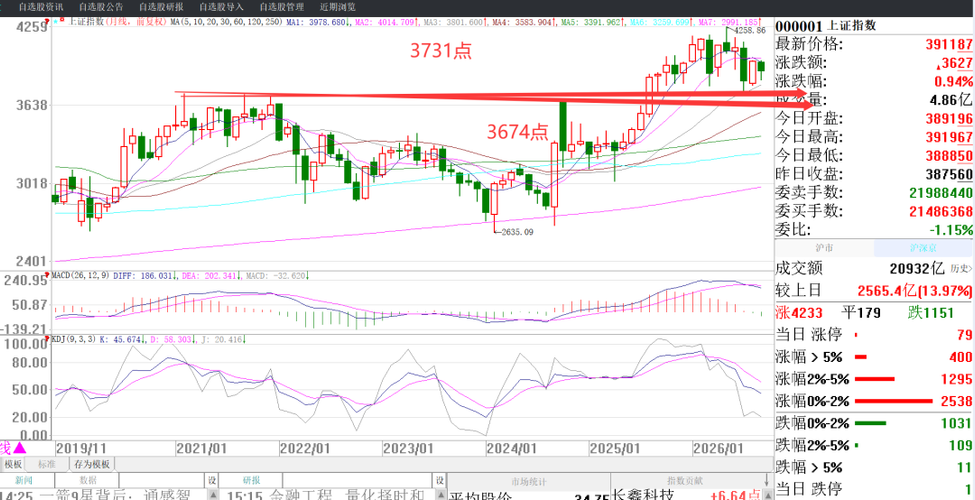
Task: Click the cyan dot icon before the chart title
Action: (x=55, y=21)
